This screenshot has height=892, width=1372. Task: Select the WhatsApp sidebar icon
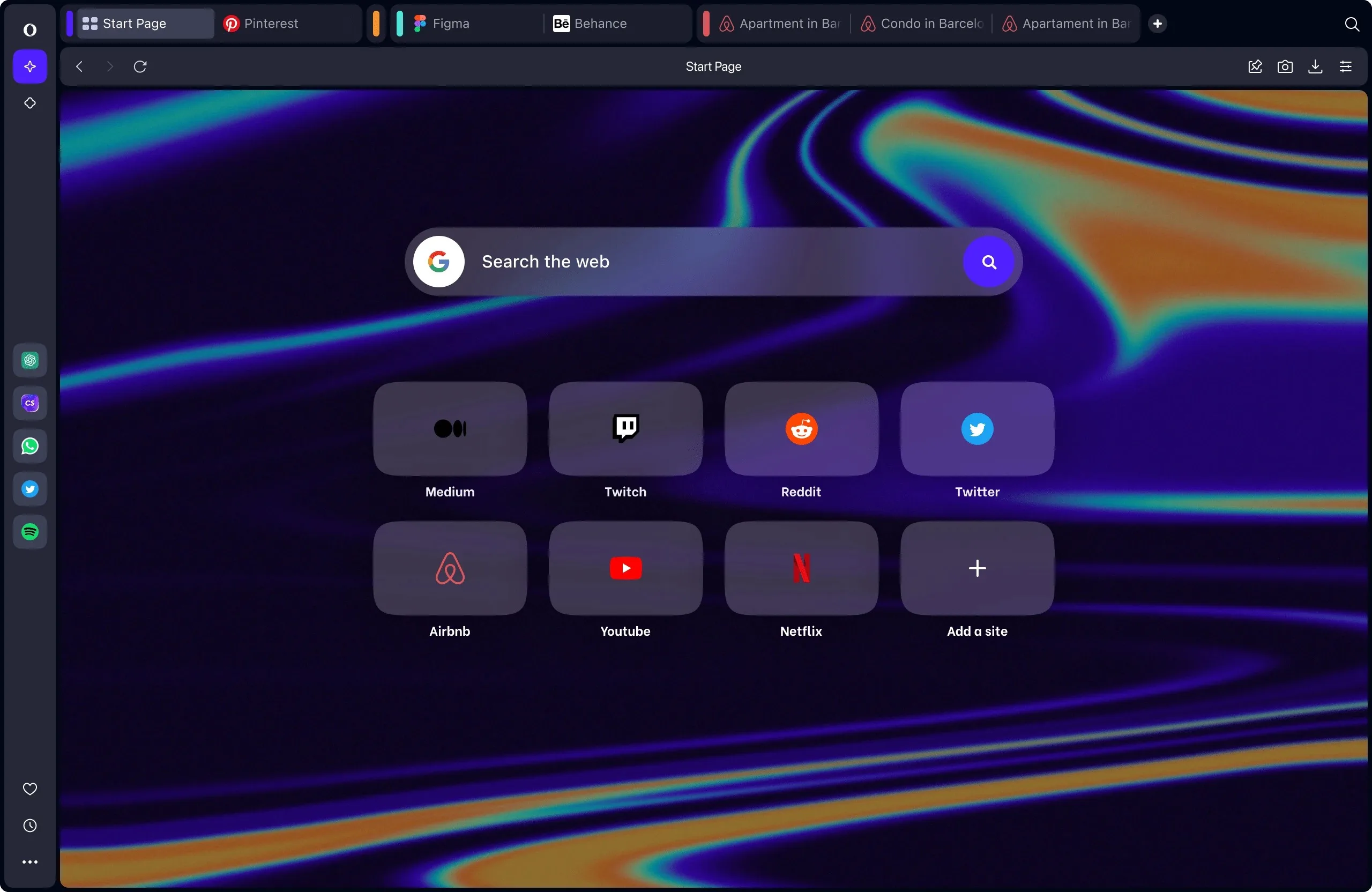(x=28, y=446)
